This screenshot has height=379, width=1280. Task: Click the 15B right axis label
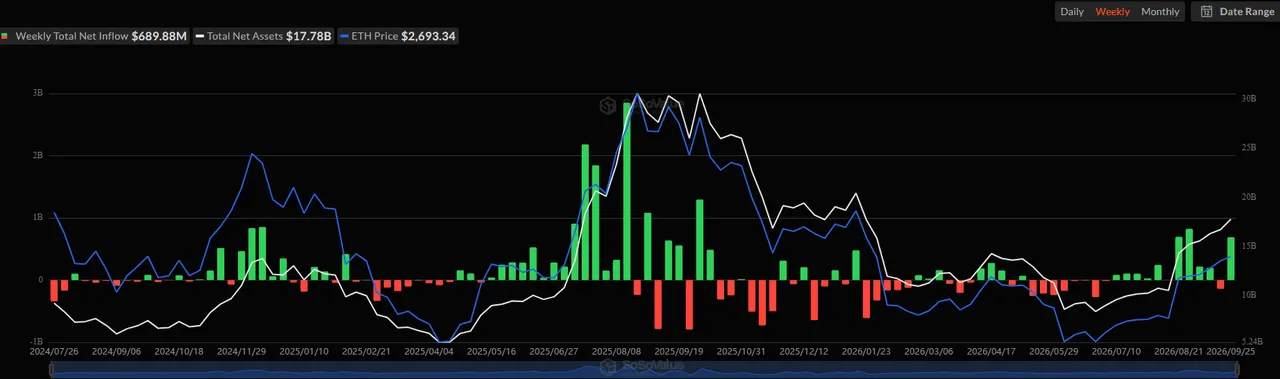click(1248, 246)
